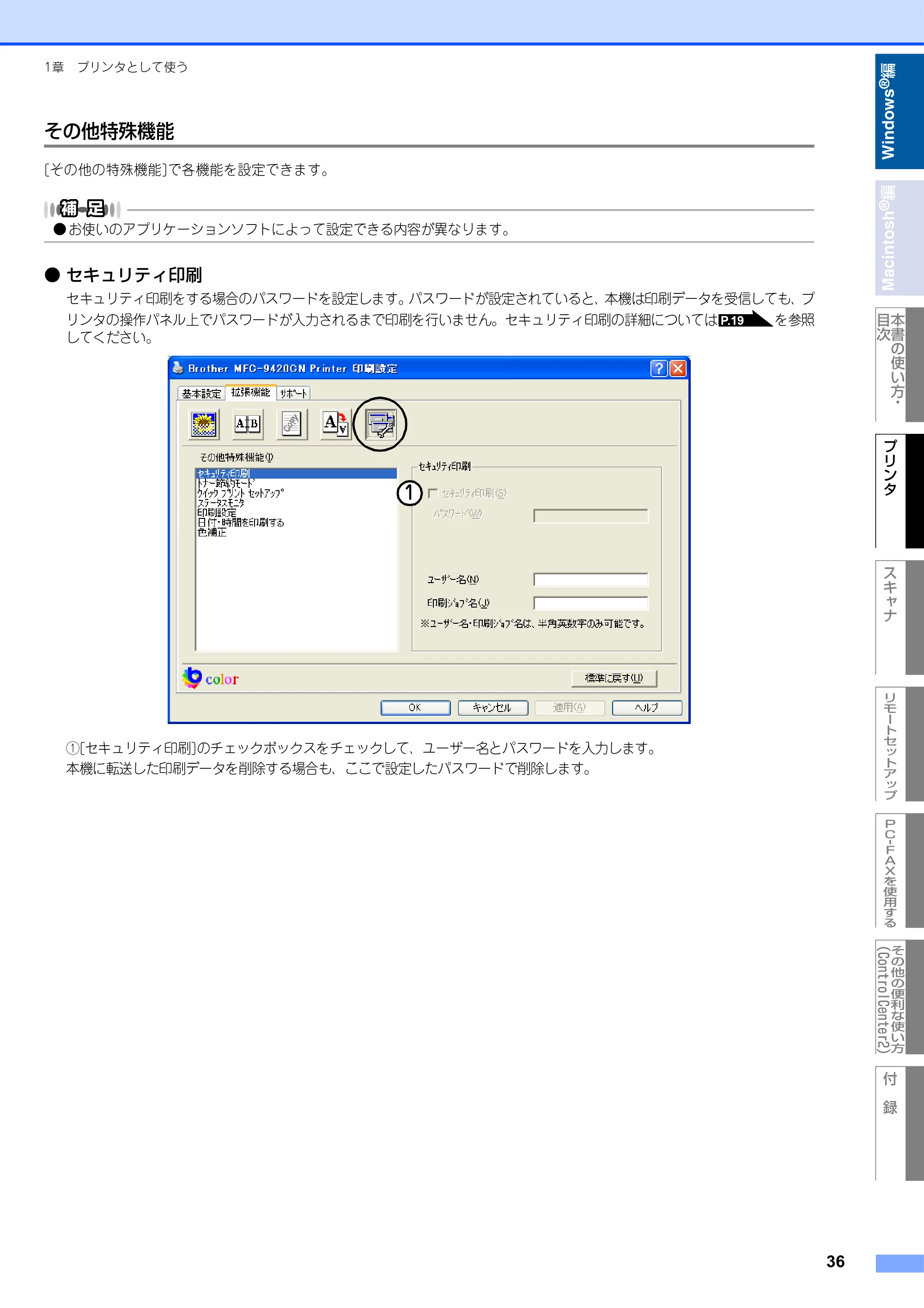Click the dialog help question mark button
Image resolution: width=924 pixels, height=1308 pixels.
(x=658, y=369)
